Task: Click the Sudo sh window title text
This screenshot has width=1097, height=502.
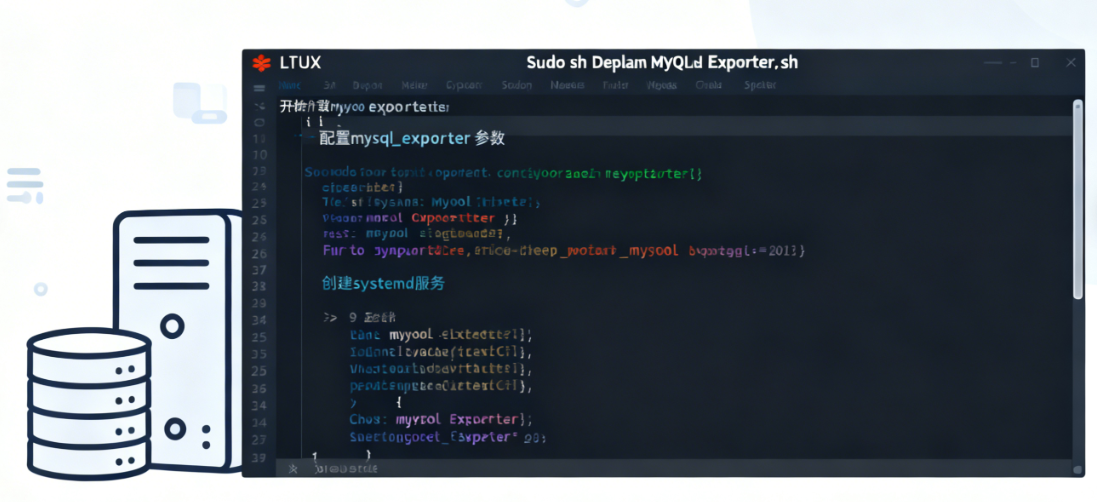Action: pyautogui.click(x=662, y=62)
